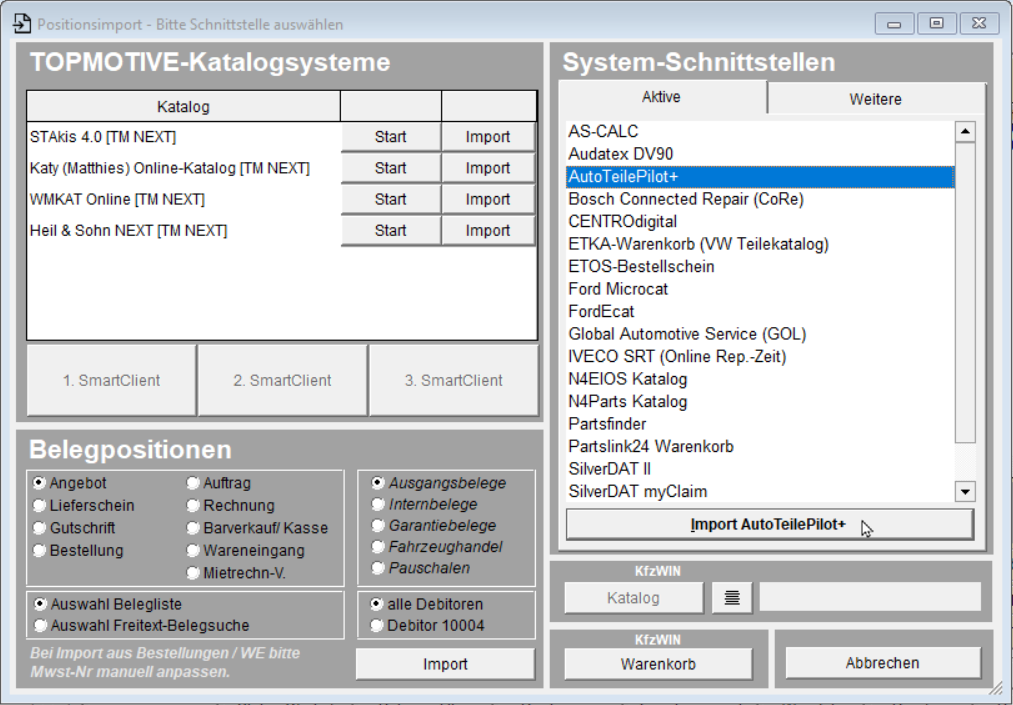This screenshot has height=705, width=1013.
Task: Choose the Mietrechn-V. option
Action: pyautogui.click(x=193, y=573)
